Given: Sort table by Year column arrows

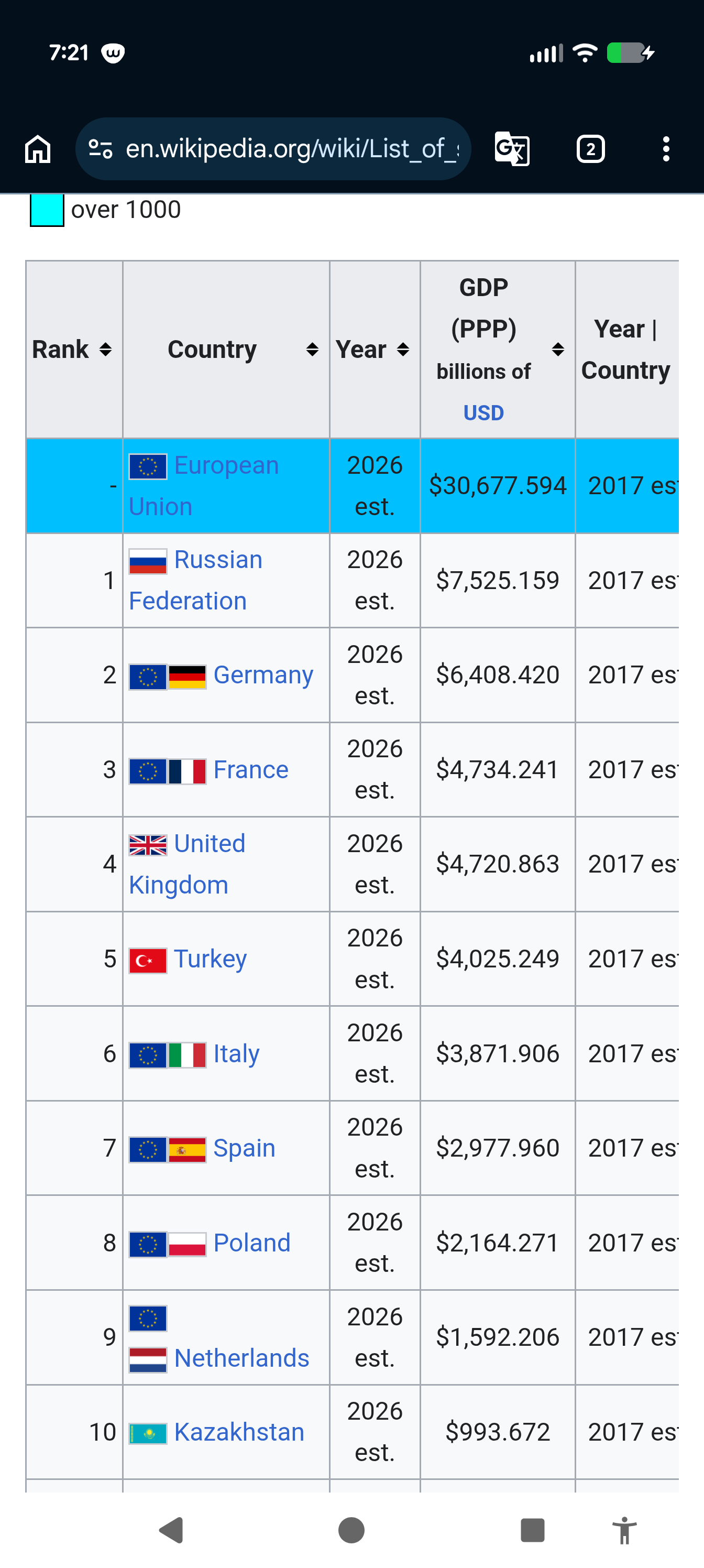Looking at the screenshot, I should click(x=403, y=350).
